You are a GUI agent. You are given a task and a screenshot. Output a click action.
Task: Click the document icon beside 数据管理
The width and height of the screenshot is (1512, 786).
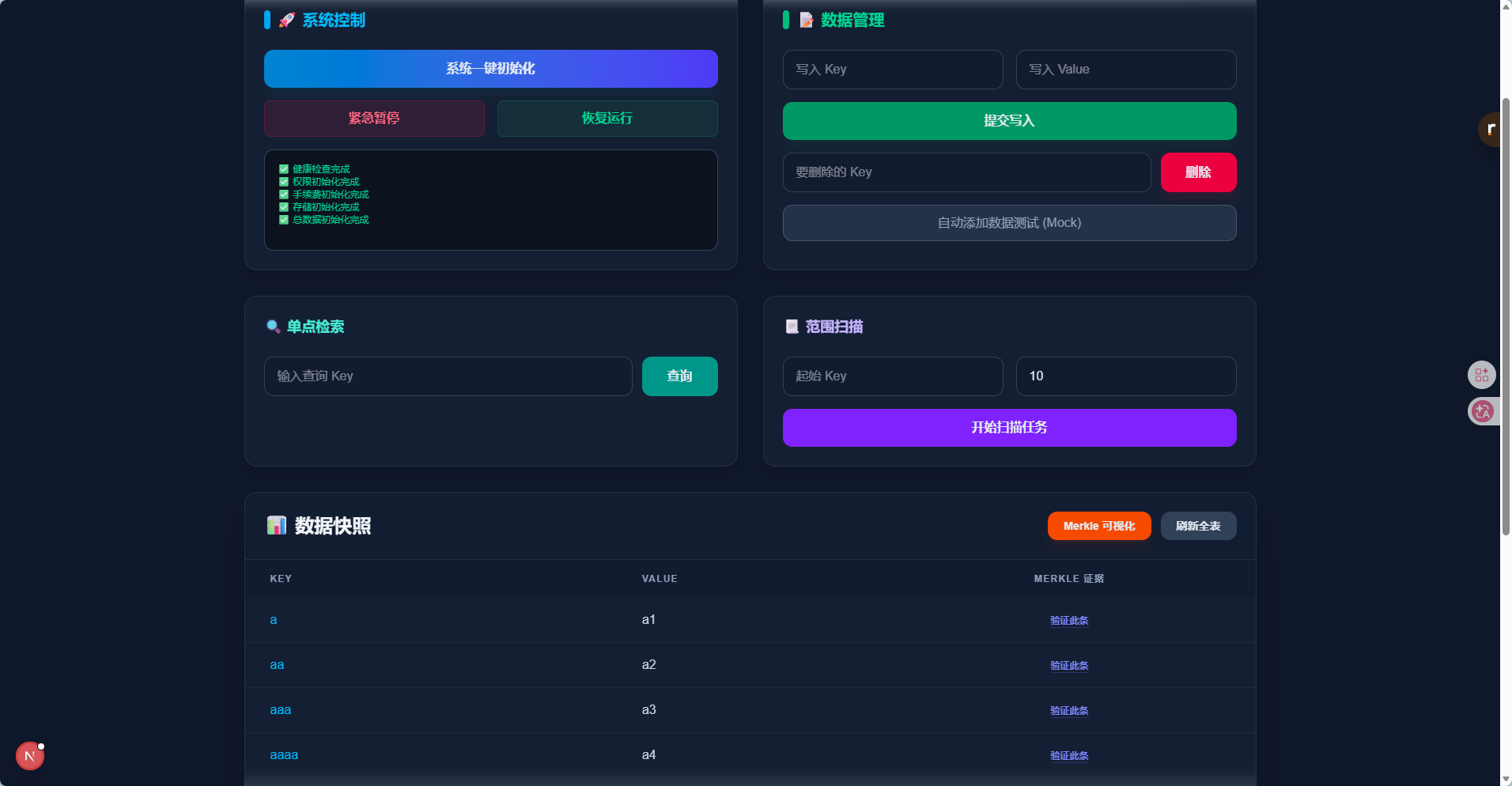point(806,20)
